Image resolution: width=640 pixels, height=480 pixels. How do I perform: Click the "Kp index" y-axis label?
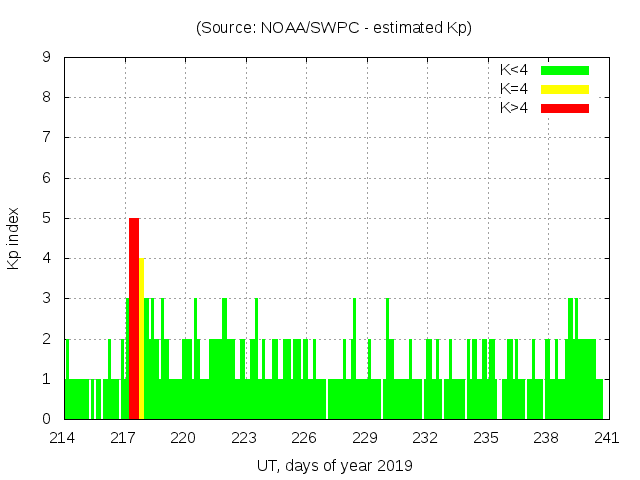pyautogui.click(x=14, y=238)
